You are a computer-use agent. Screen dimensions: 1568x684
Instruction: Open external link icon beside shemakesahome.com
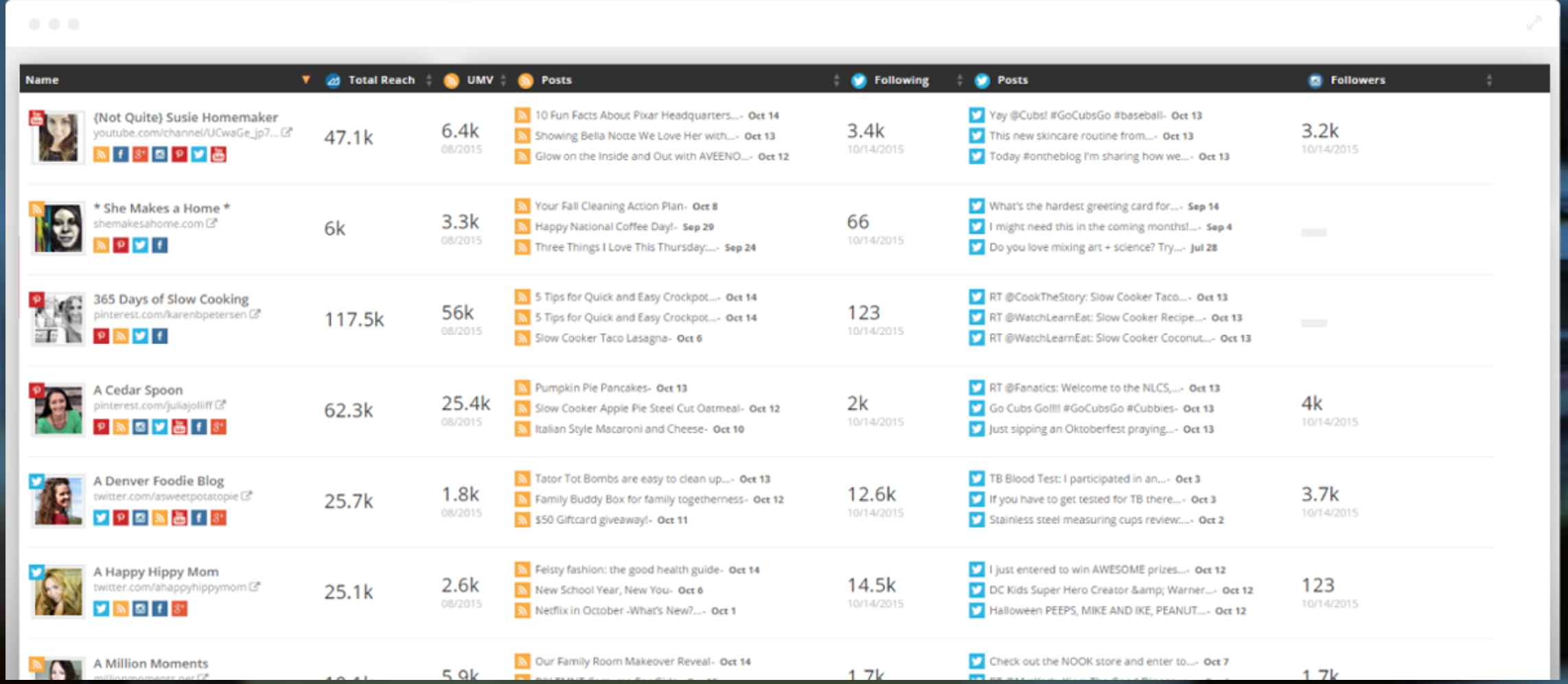pos(212,223)
